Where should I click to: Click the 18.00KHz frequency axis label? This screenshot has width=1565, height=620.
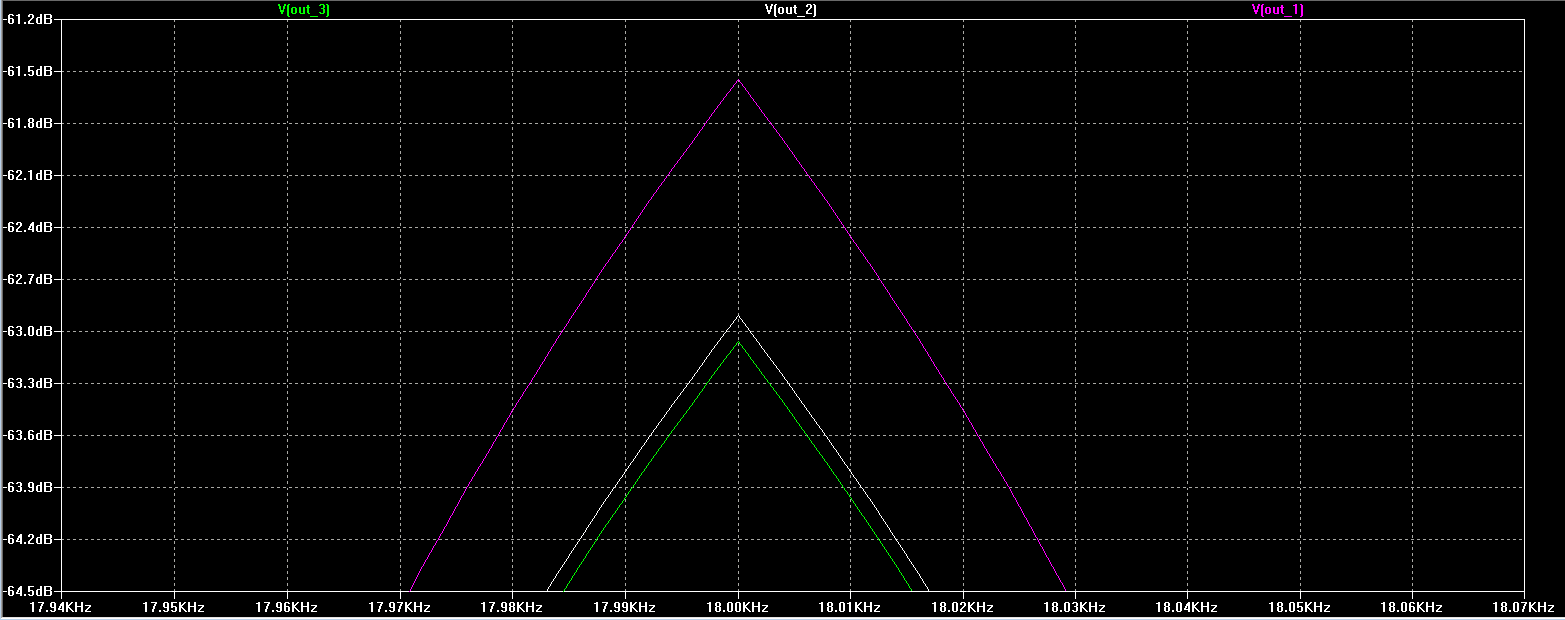[738, 607]
